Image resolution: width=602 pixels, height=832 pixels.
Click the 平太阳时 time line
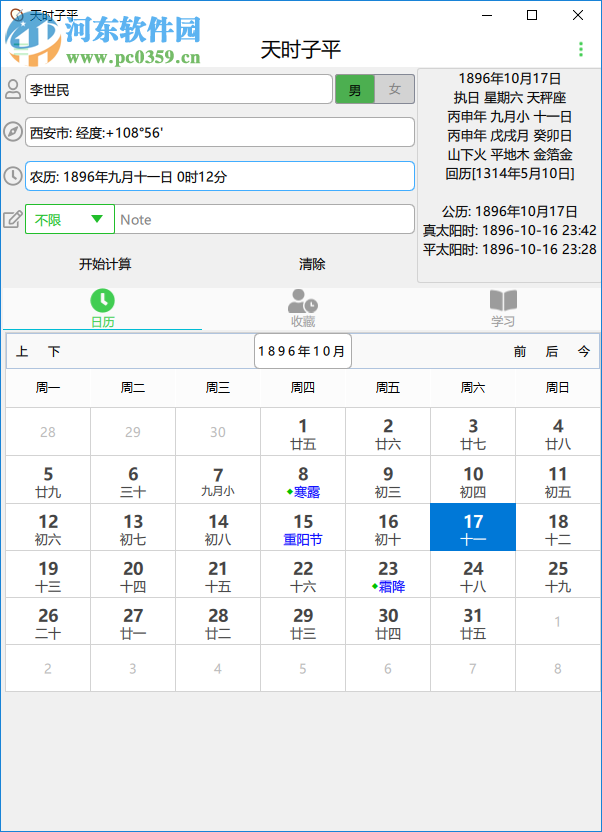(510, 249)
